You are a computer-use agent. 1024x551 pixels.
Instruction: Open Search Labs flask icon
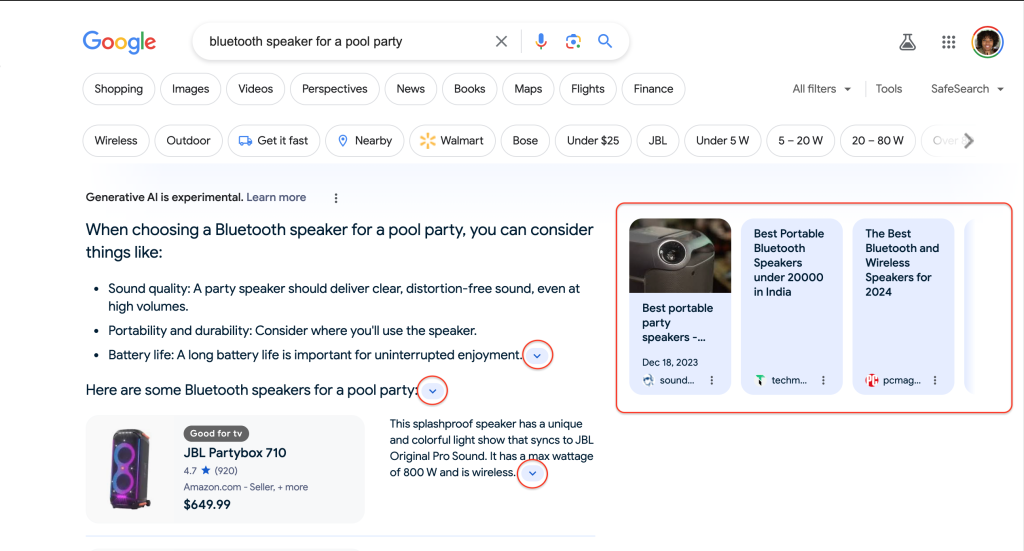[x=907, y=42]
